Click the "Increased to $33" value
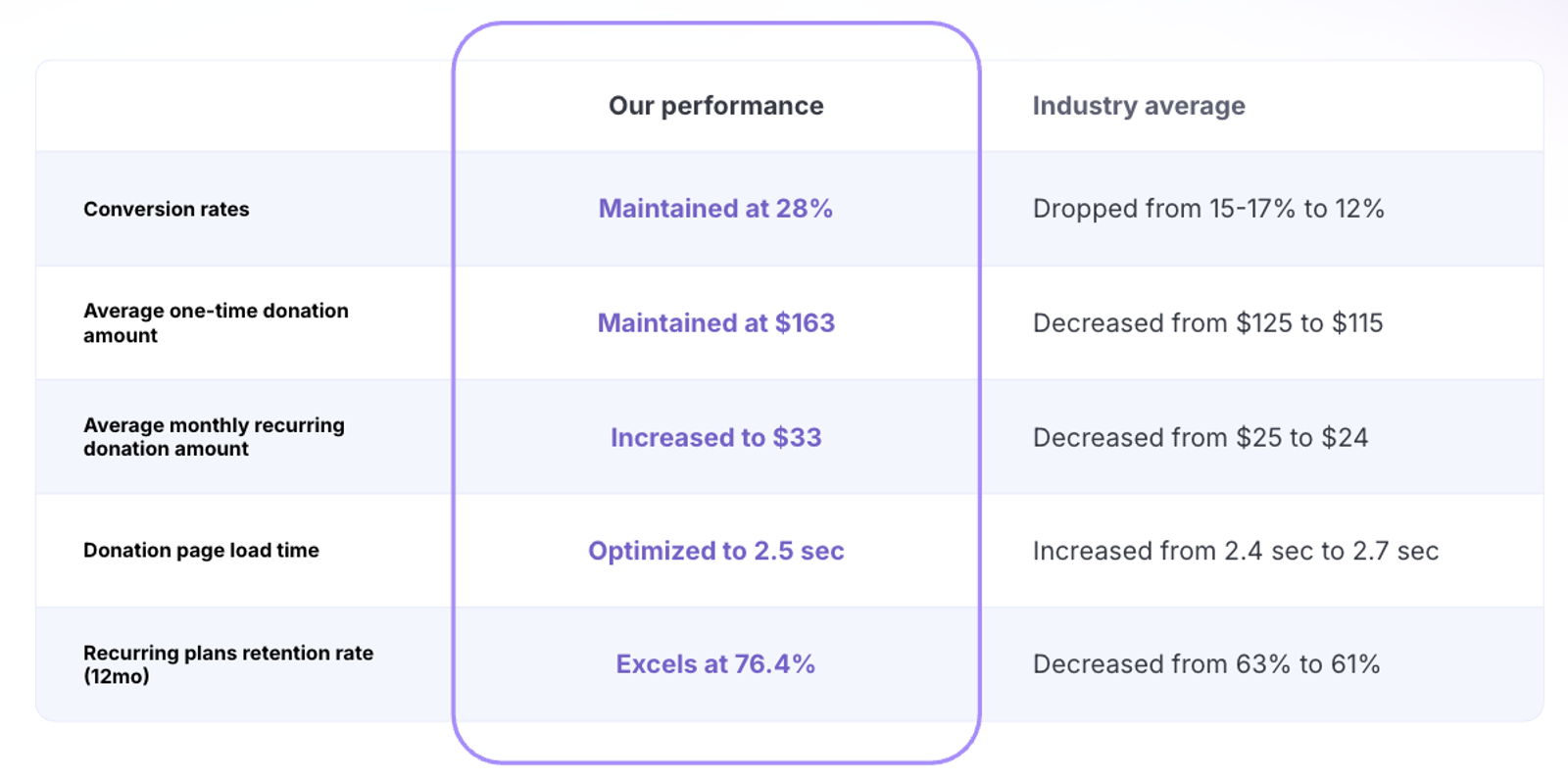 pyautogui.click(x=715, y=437)
